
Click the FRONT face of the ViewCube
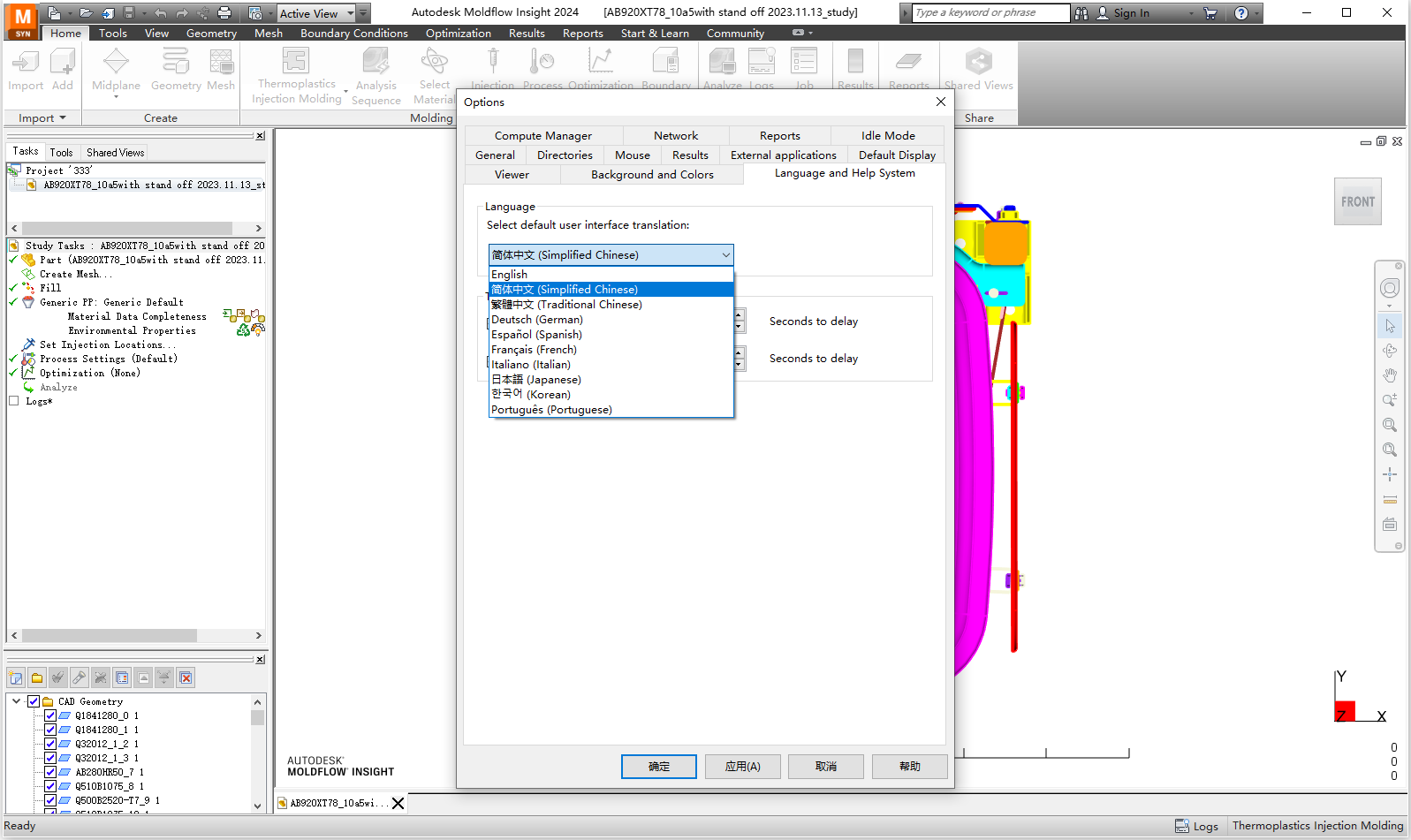1358,201
